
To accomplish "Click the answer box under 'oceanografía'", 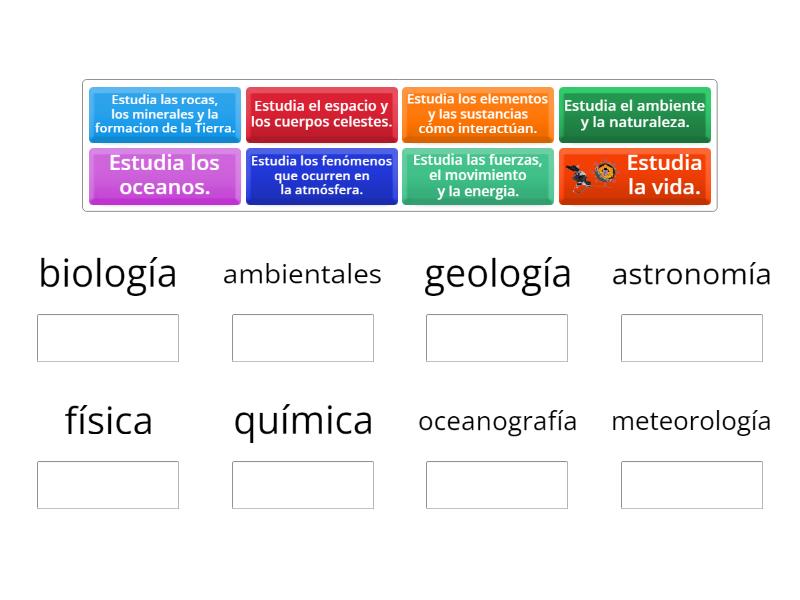I will (x=497, y=485).
